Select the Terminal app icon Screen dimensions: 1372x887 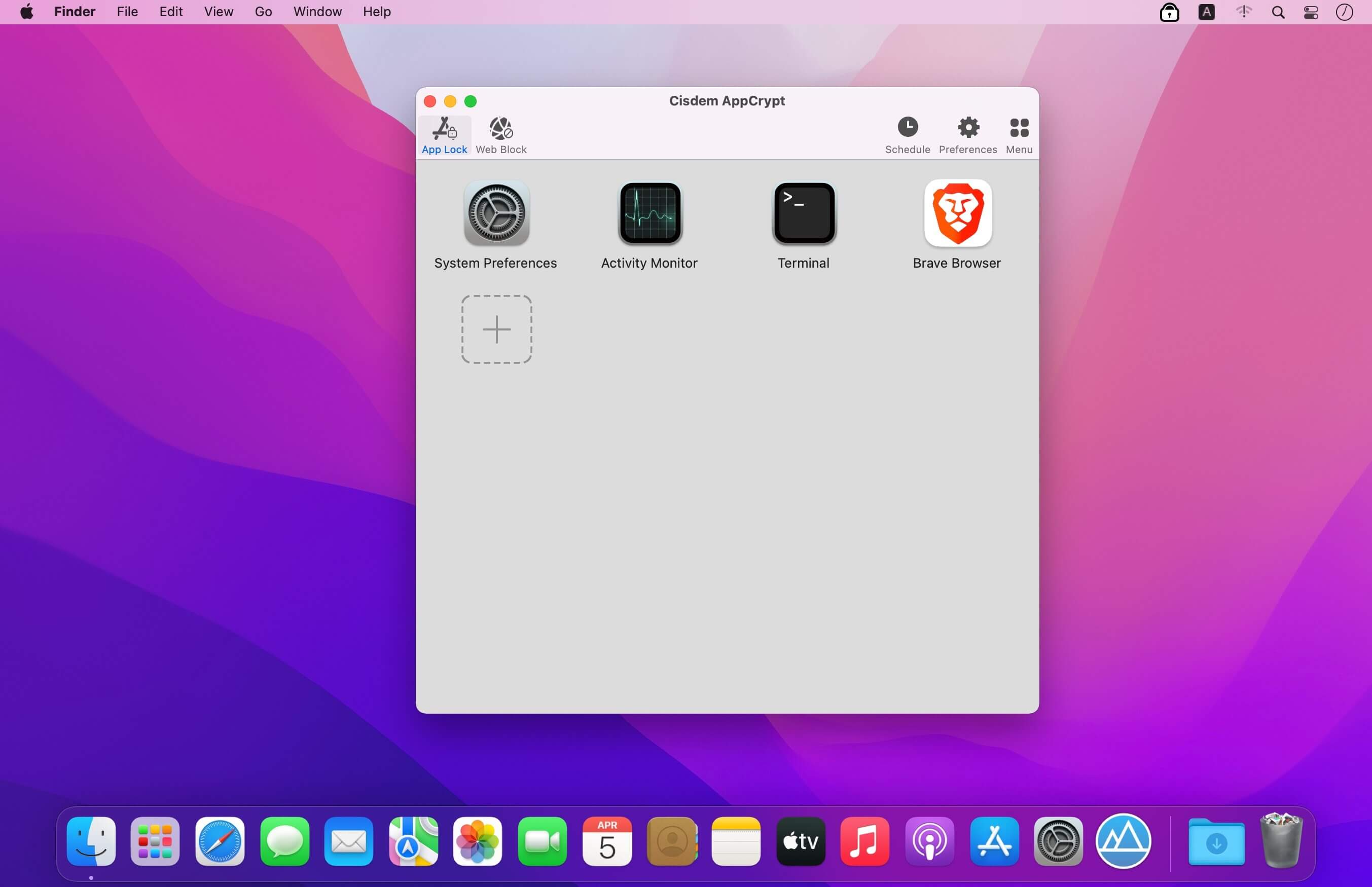pyautogui.click(x=804, y=213)
